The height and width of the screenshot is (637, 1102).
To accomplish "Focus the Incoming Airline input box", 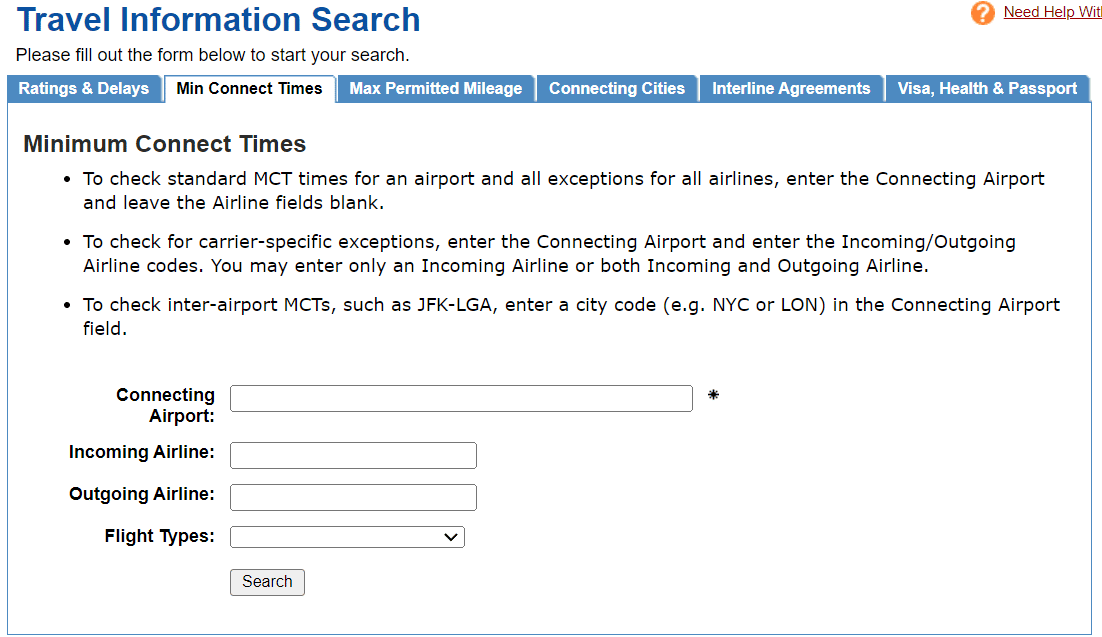I will click(353, 456).
